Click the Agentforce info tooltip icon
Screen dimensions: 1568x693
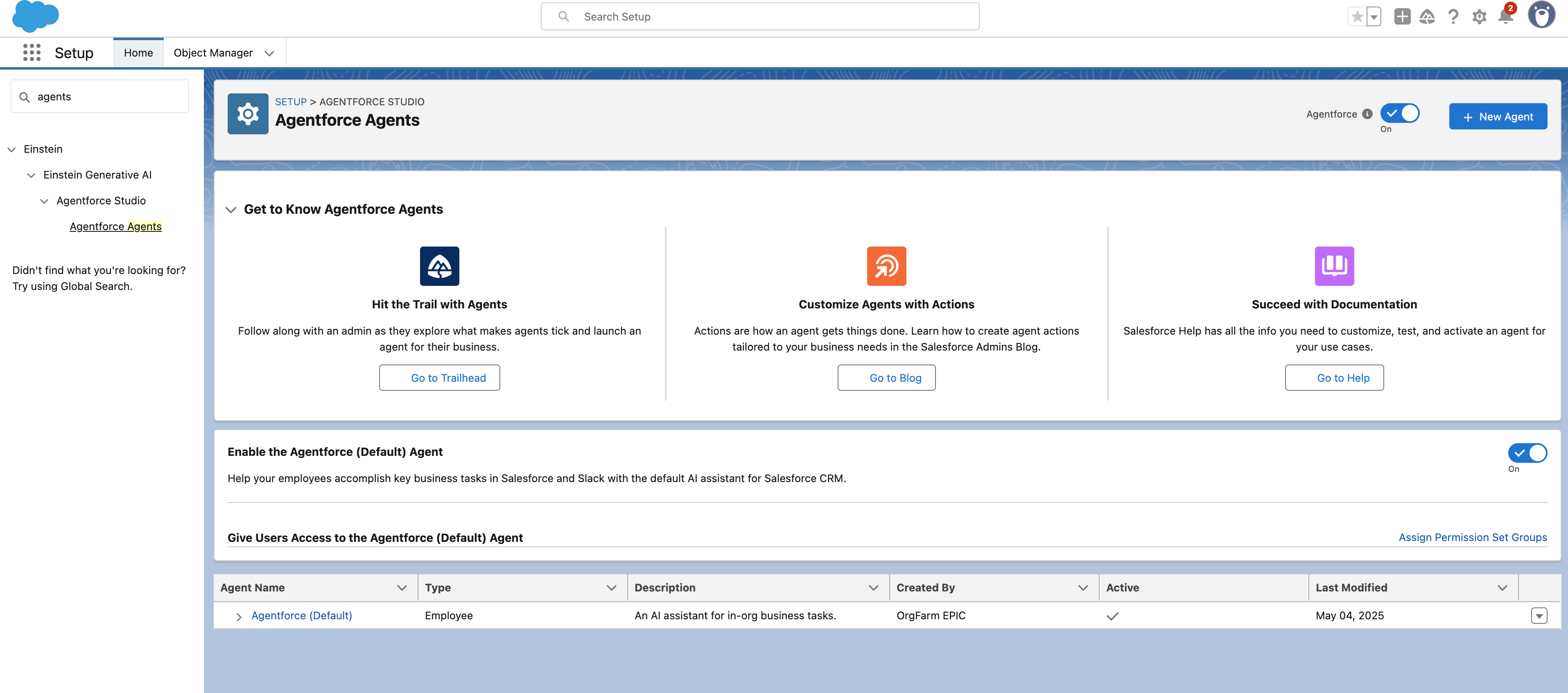pyautogui.click(x=1367, y=114)
